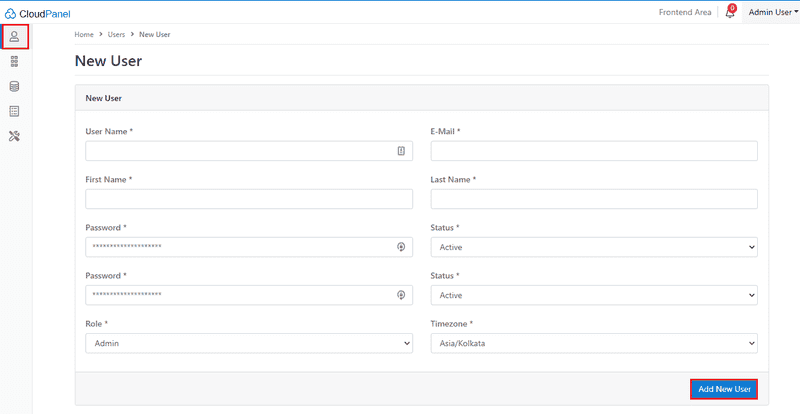Viewport: 800px width, 414px height.
Task: Click the grid icon in the left sidebar
Action: (15, 62)
